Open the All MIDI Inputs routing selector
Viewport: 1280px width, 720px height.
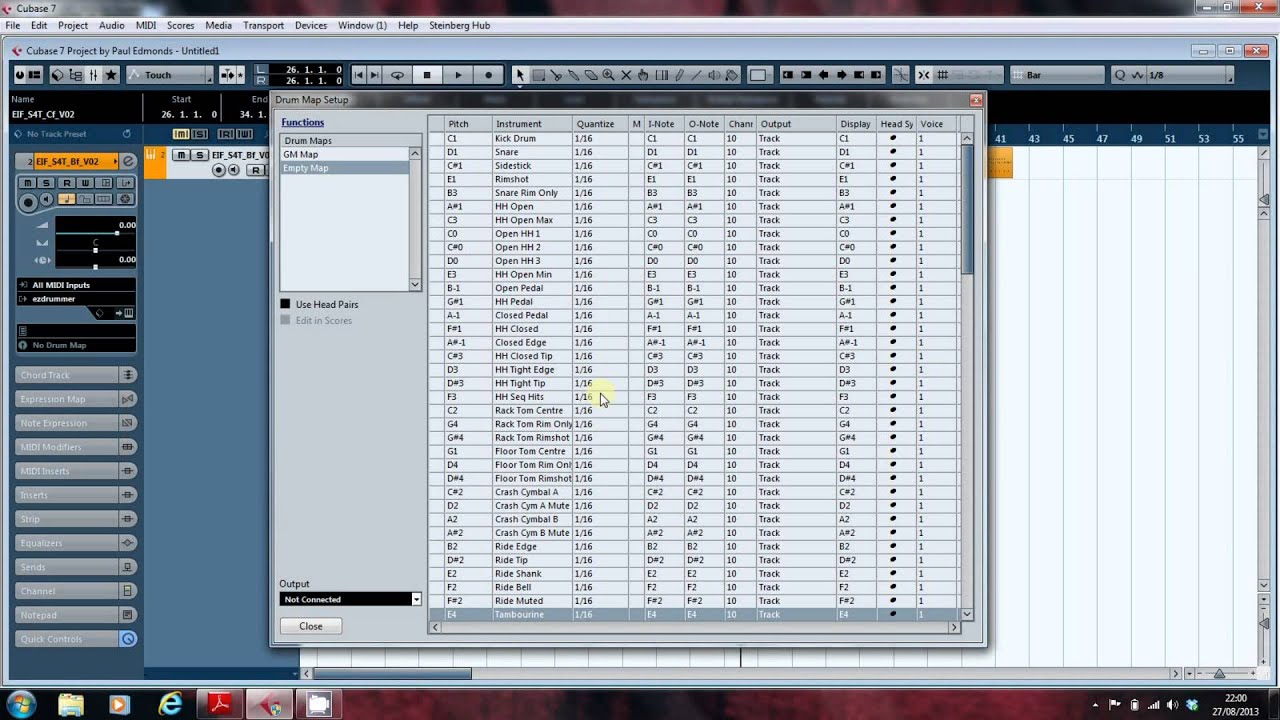point(76,285)
